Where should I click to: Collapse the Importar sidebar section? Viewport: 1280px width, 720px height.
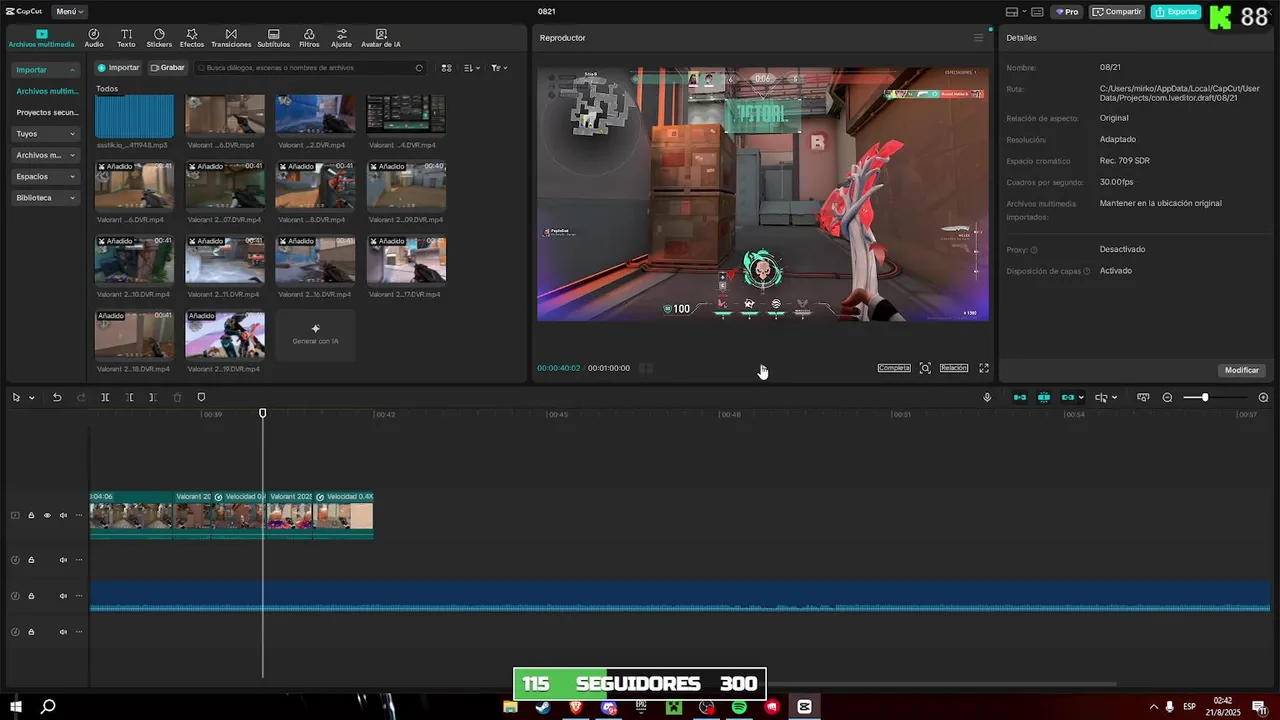(x=46, y=70)
